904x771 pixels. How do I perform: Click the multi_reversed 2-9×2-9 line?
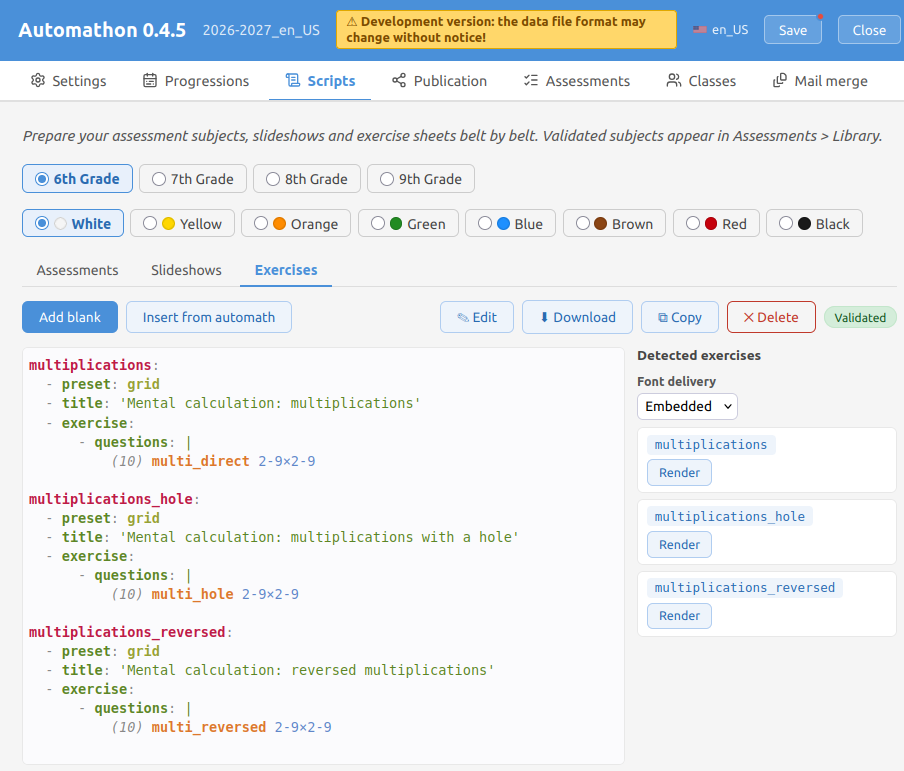coord(221,727)
